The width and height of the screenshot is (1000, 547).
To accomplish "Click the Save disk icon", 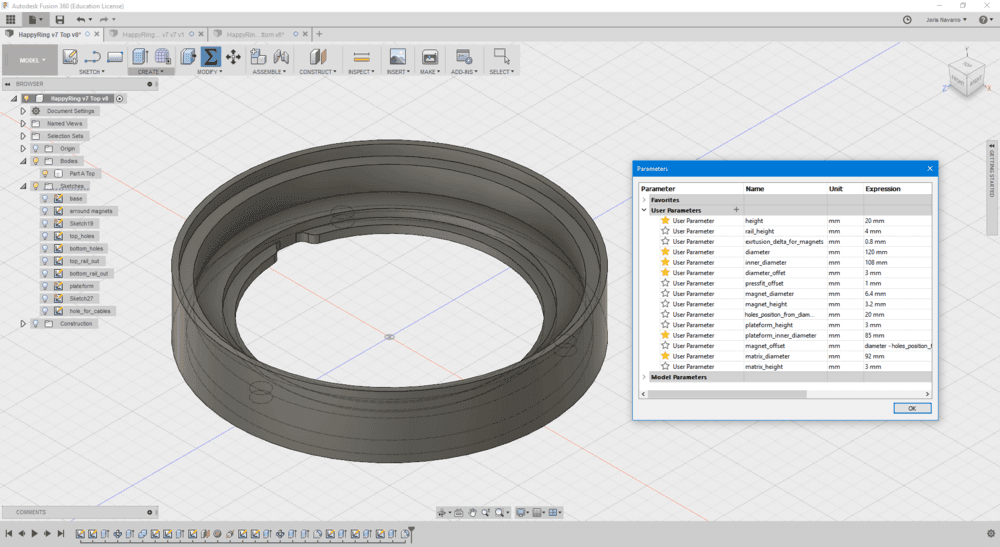I will point(59,20).
